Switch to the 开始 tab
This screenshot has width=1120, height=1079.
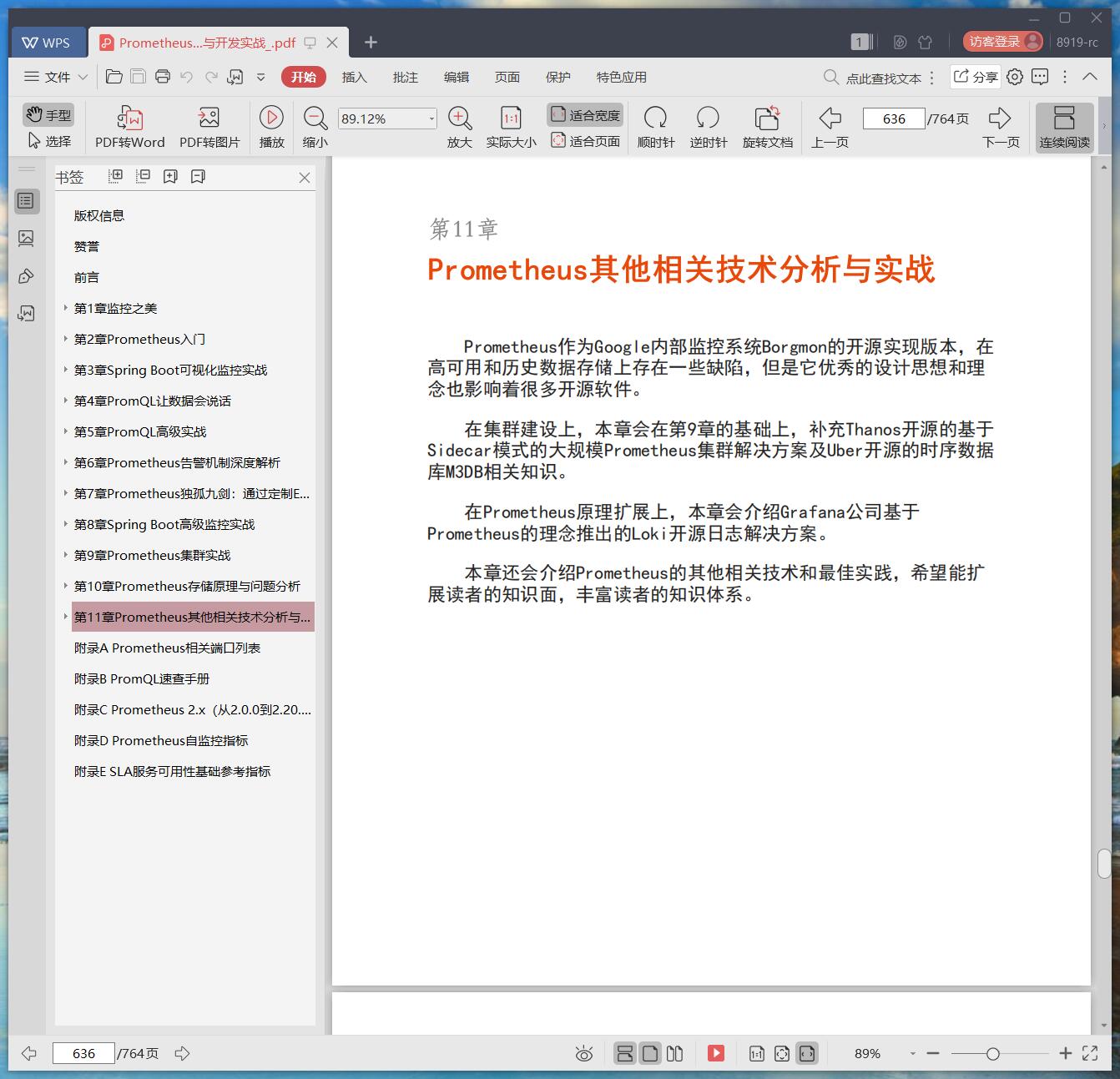[303, 77]
